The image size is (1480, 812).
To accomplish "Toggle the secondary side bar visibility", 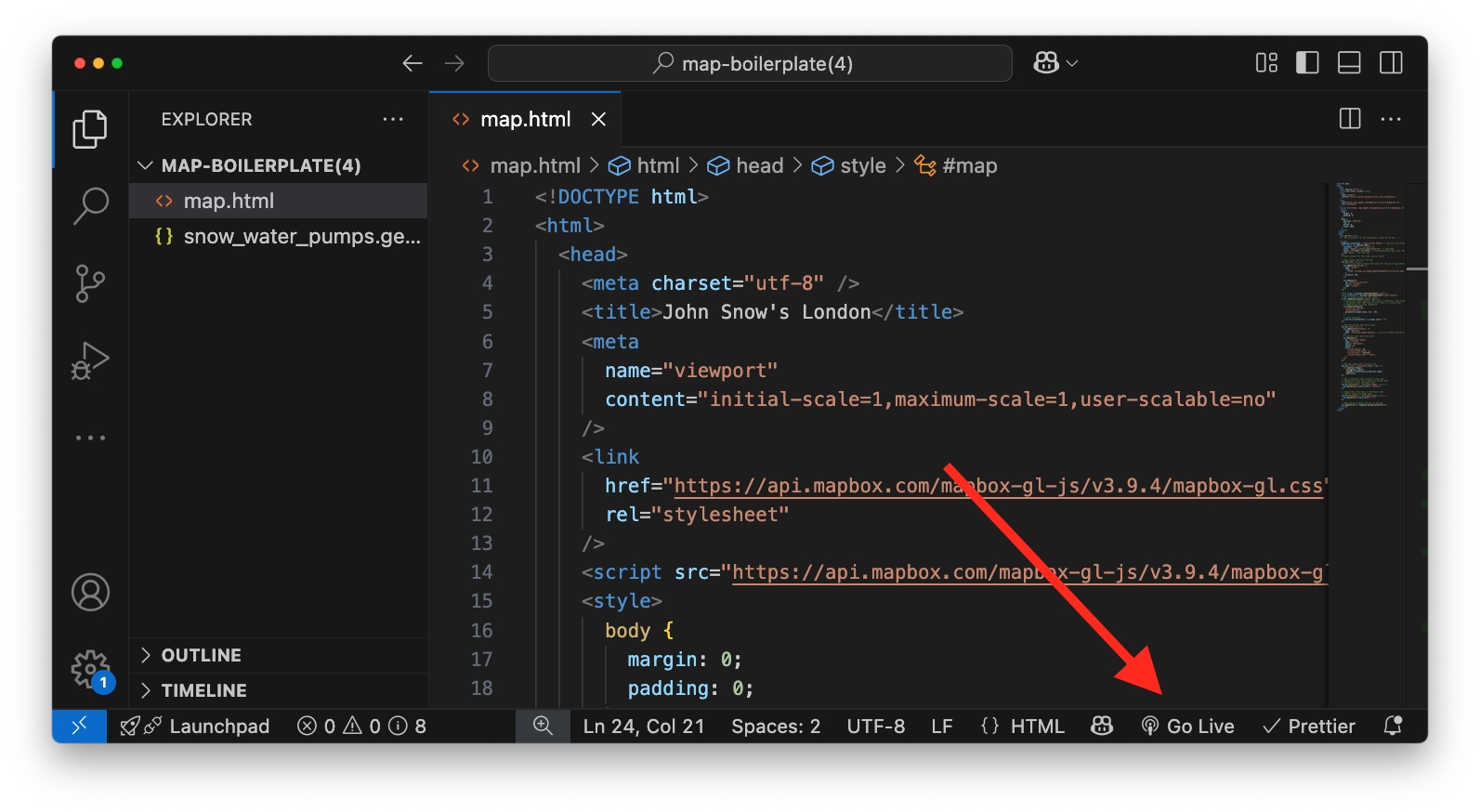I will pyautogui.click(x=1391, y=63).
